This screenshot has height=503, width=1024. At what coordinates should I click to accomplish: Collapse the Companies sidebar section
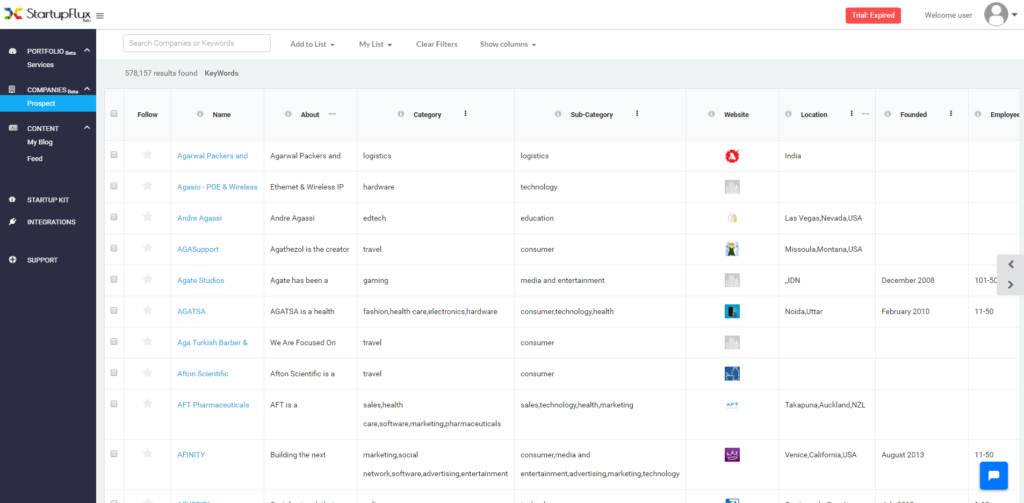click(88, 90)
